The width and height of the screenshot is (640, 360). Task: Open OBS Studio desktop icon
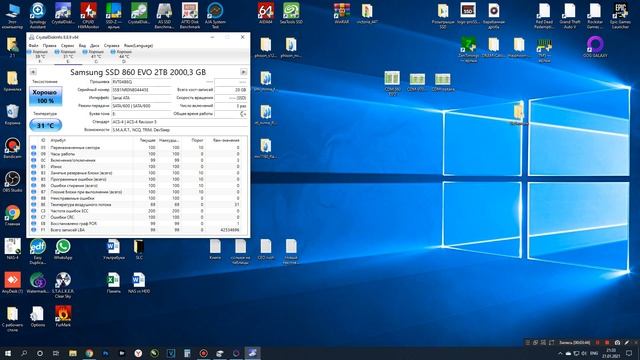pyautogui.click(x=12, y=182)
